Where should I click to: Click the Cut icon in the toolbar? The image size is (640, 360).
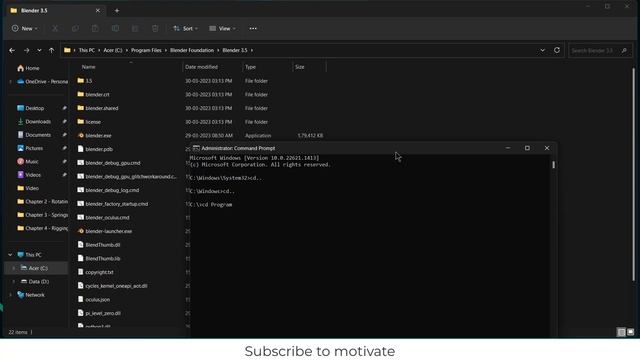pyautogui.click(x=55, y=29)
